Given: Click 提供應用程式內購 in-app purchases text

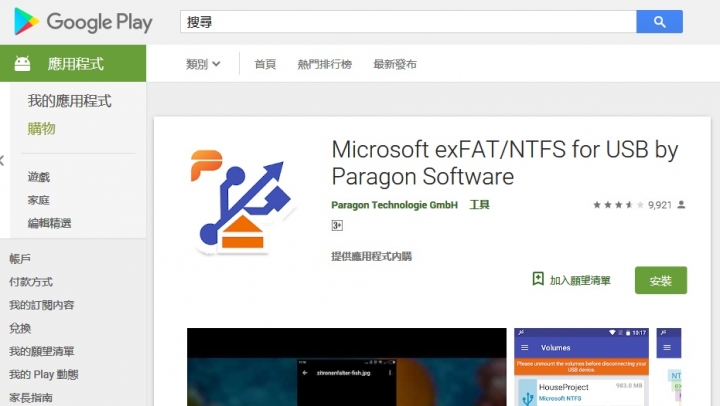Looking at the screenshot, I should [x=371, y=256].
